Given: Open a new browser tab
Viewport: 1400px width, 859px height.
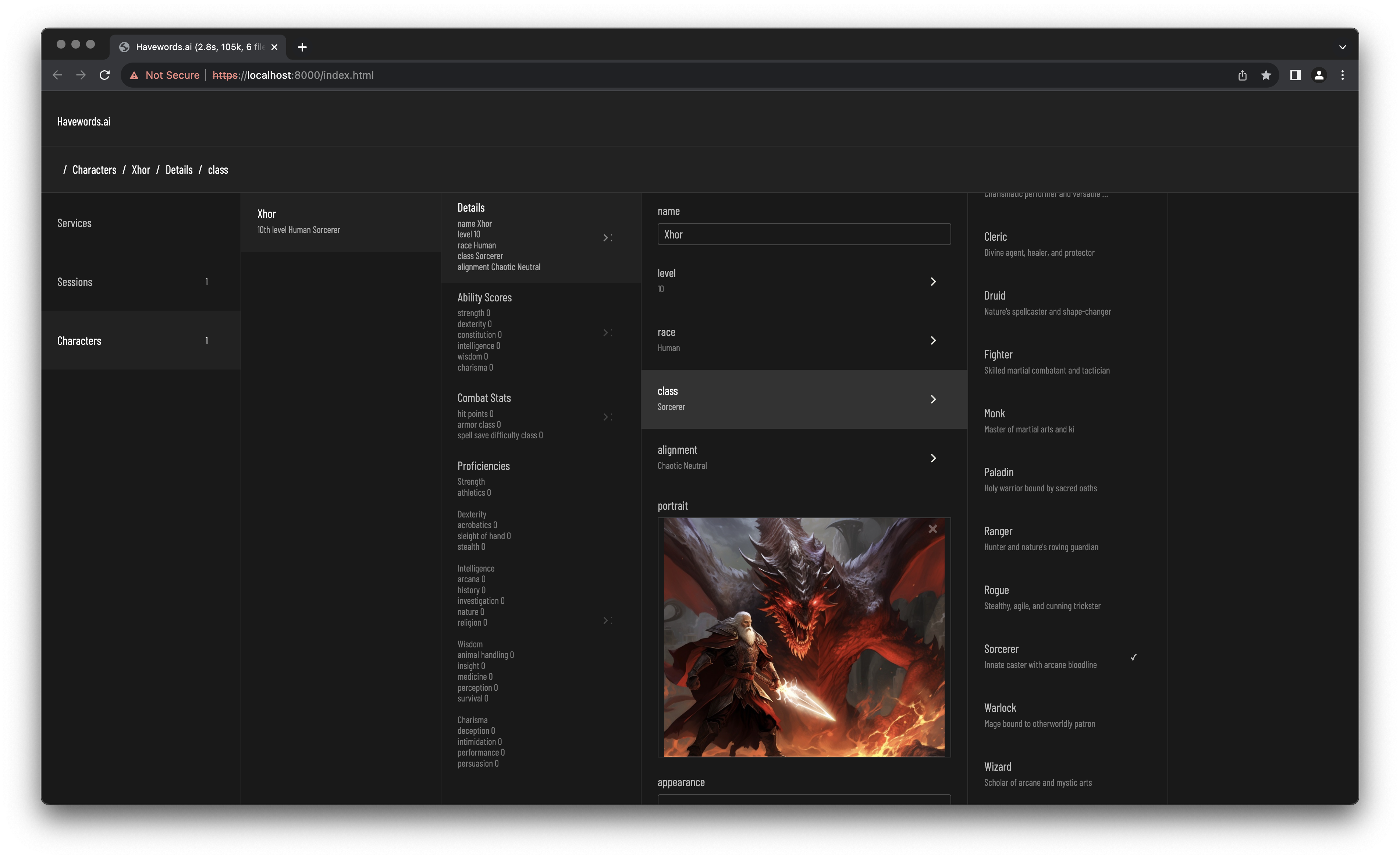Looking at the screenshot, I should pos(302,47).
